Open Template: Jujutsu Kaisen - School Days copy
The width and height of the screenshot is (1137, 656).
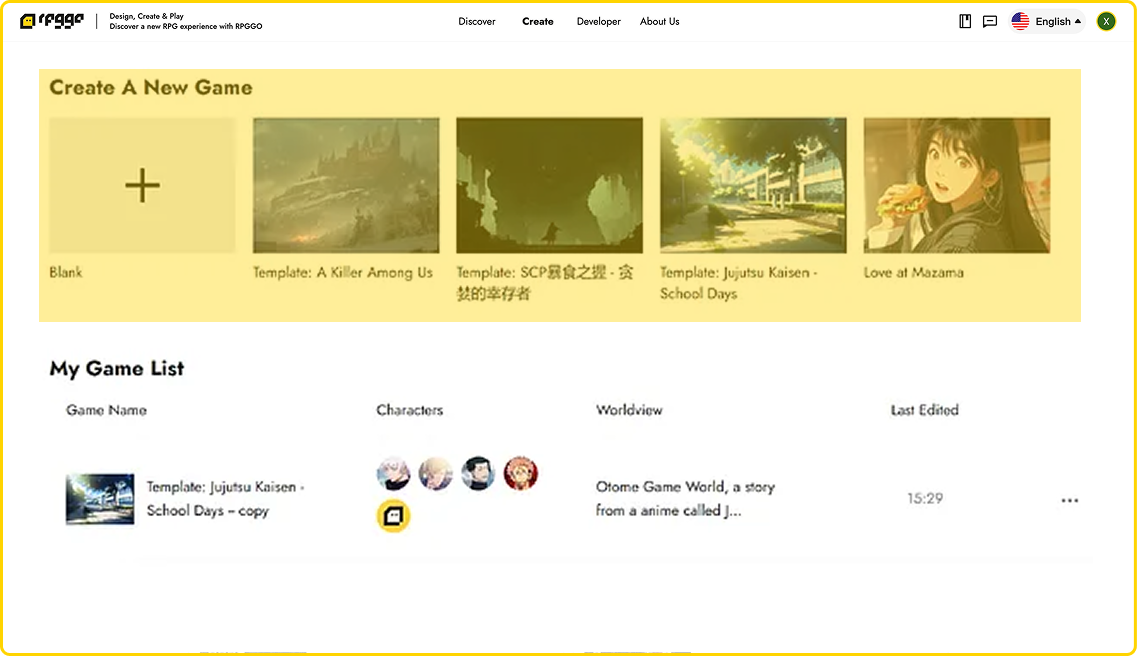[x=225, y=499]
